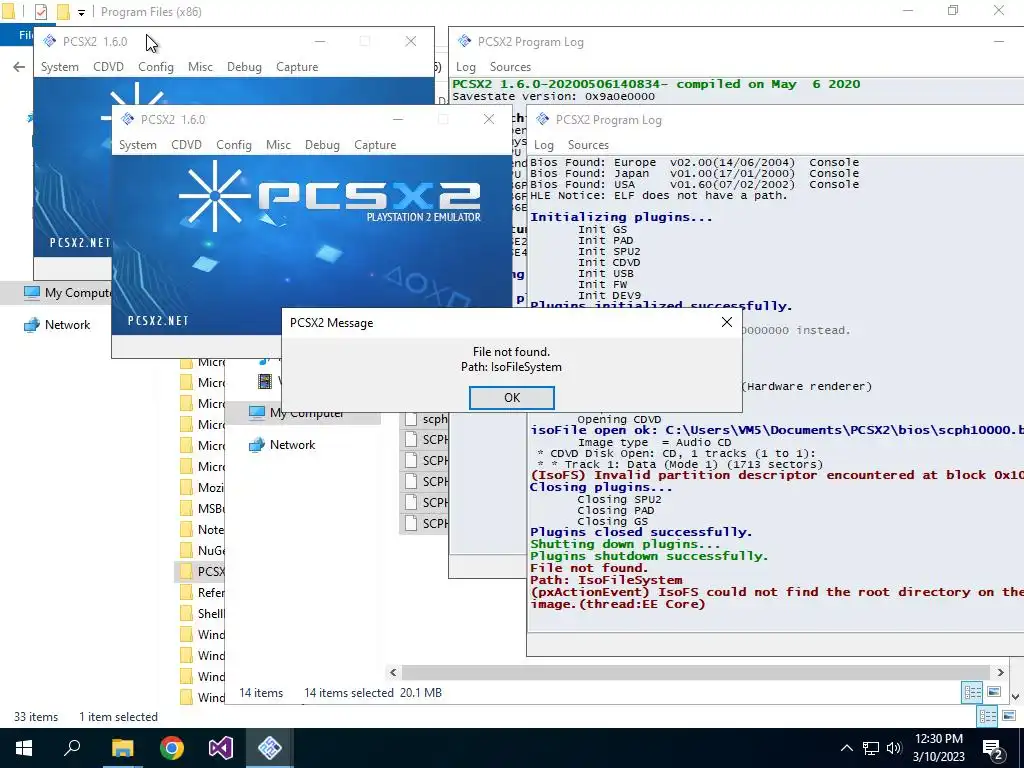Launch Google Chrome from taskbar

[172, 748]
